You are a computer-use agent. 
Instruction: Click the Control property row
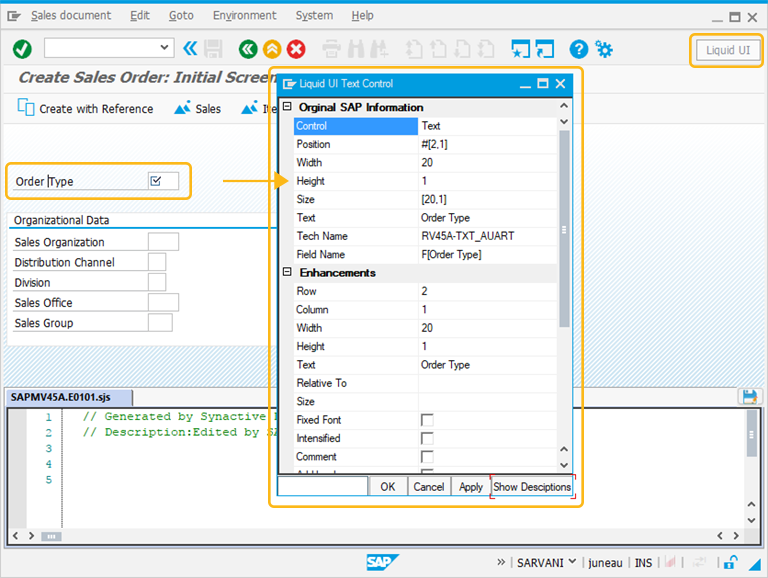[425, 126]
